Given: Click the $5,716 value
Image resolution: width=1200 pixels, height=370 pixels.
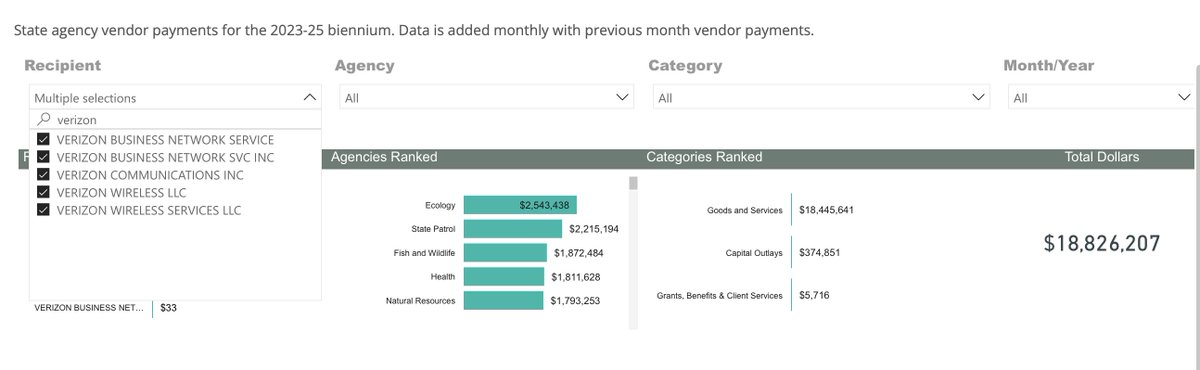Looking at the screenshot, I should click(814, 296).
